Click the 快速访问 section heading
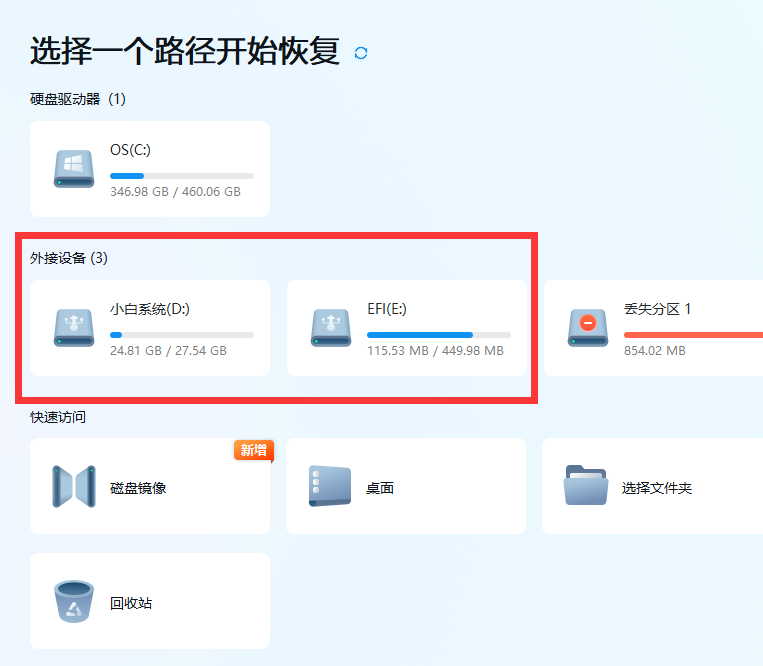This screenshot has height=666, width=763. click(x=58, y=417)
